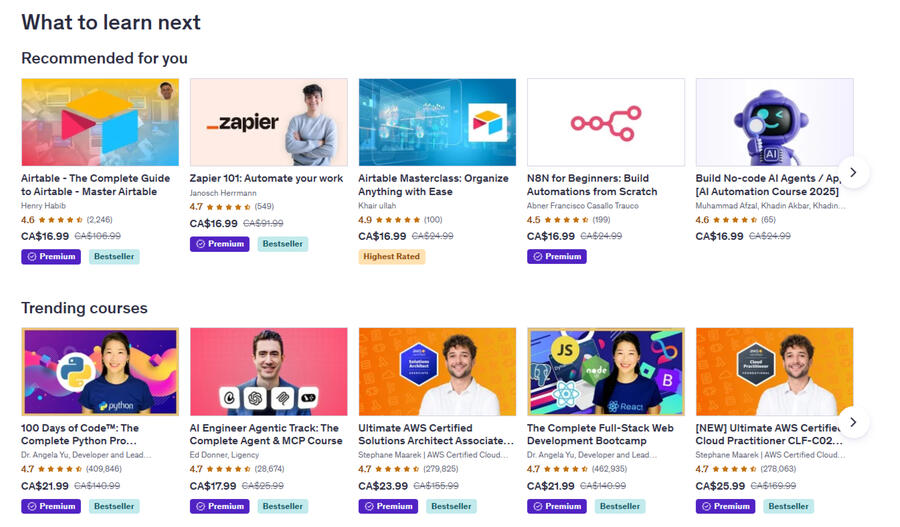
Task: Click Bestseller badge under Zapier 101 course
Action: point(283,244)
